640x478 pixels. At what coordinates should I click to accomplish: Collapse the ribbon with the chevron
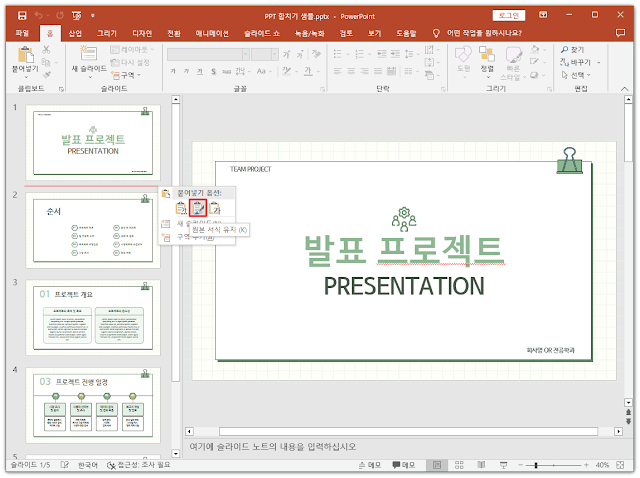tap(624, 89)
